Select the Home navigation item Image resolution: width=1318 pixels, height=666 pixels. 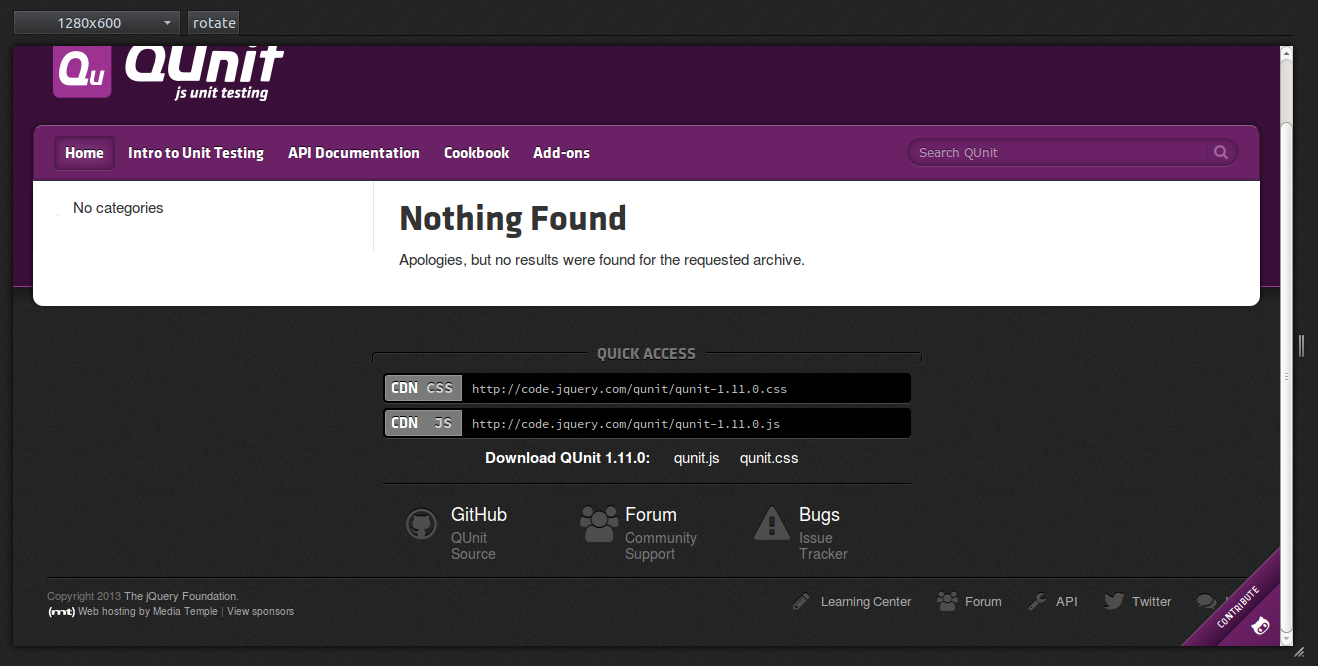(84, 153)
